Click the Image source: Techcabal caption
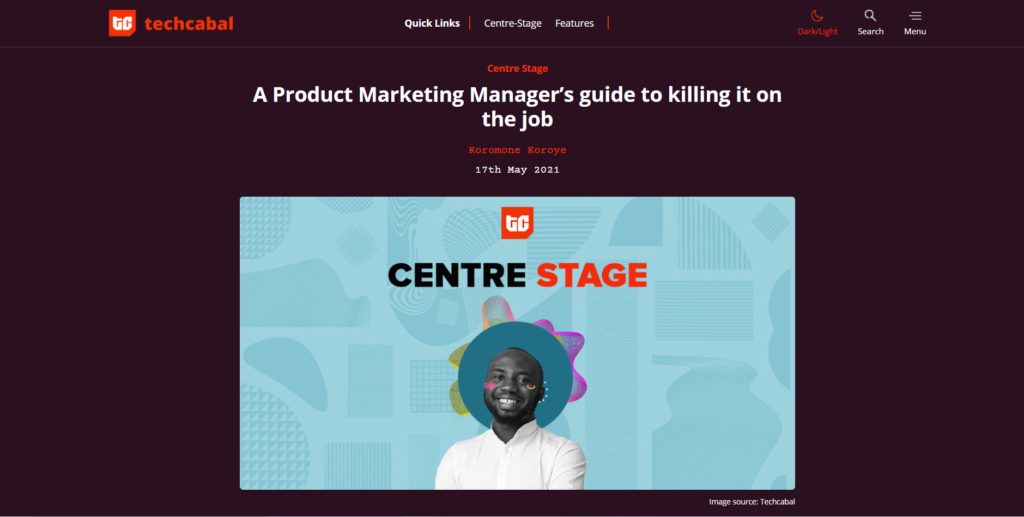 pos(751,502)
